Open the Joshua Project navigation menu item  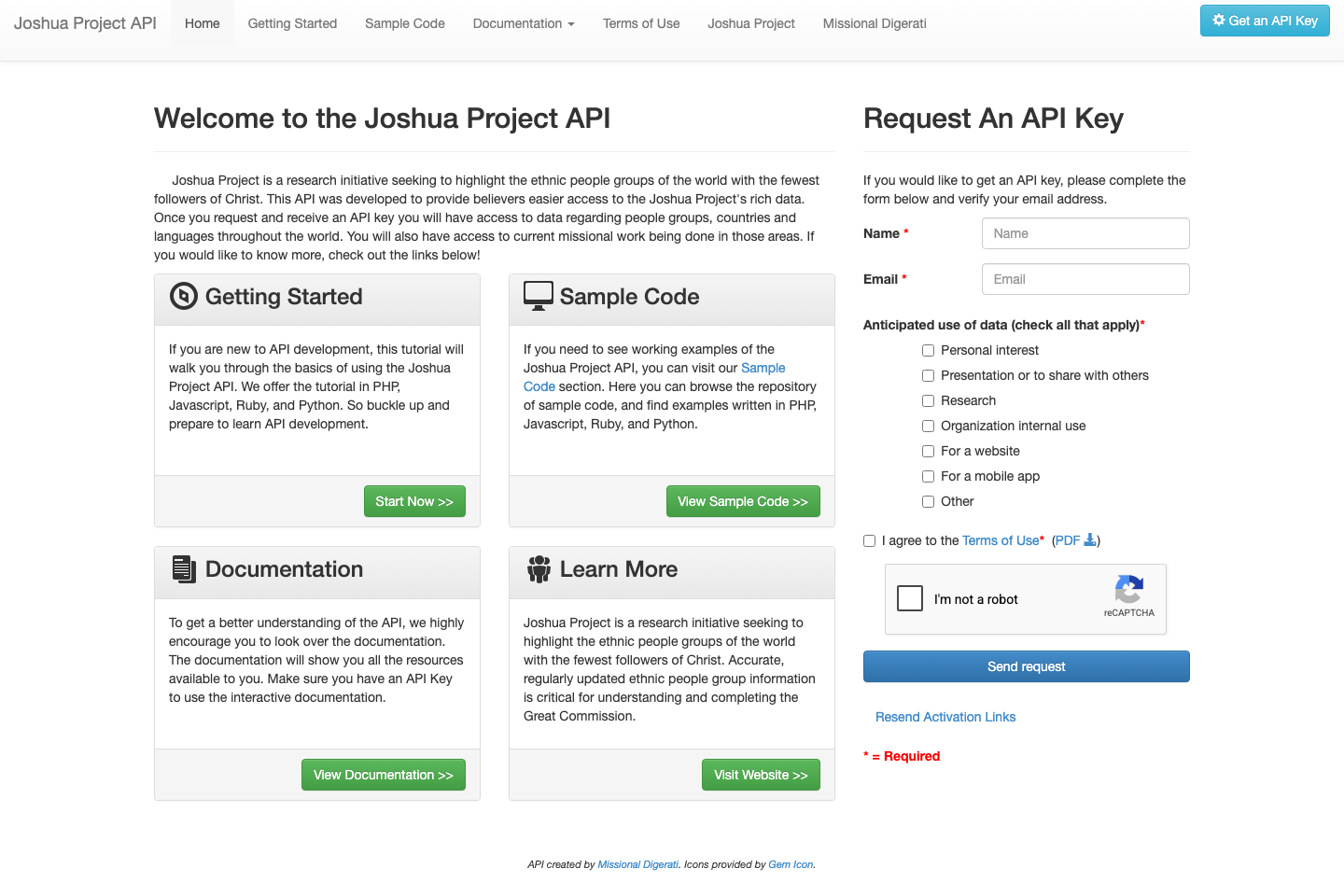point(750,23)
